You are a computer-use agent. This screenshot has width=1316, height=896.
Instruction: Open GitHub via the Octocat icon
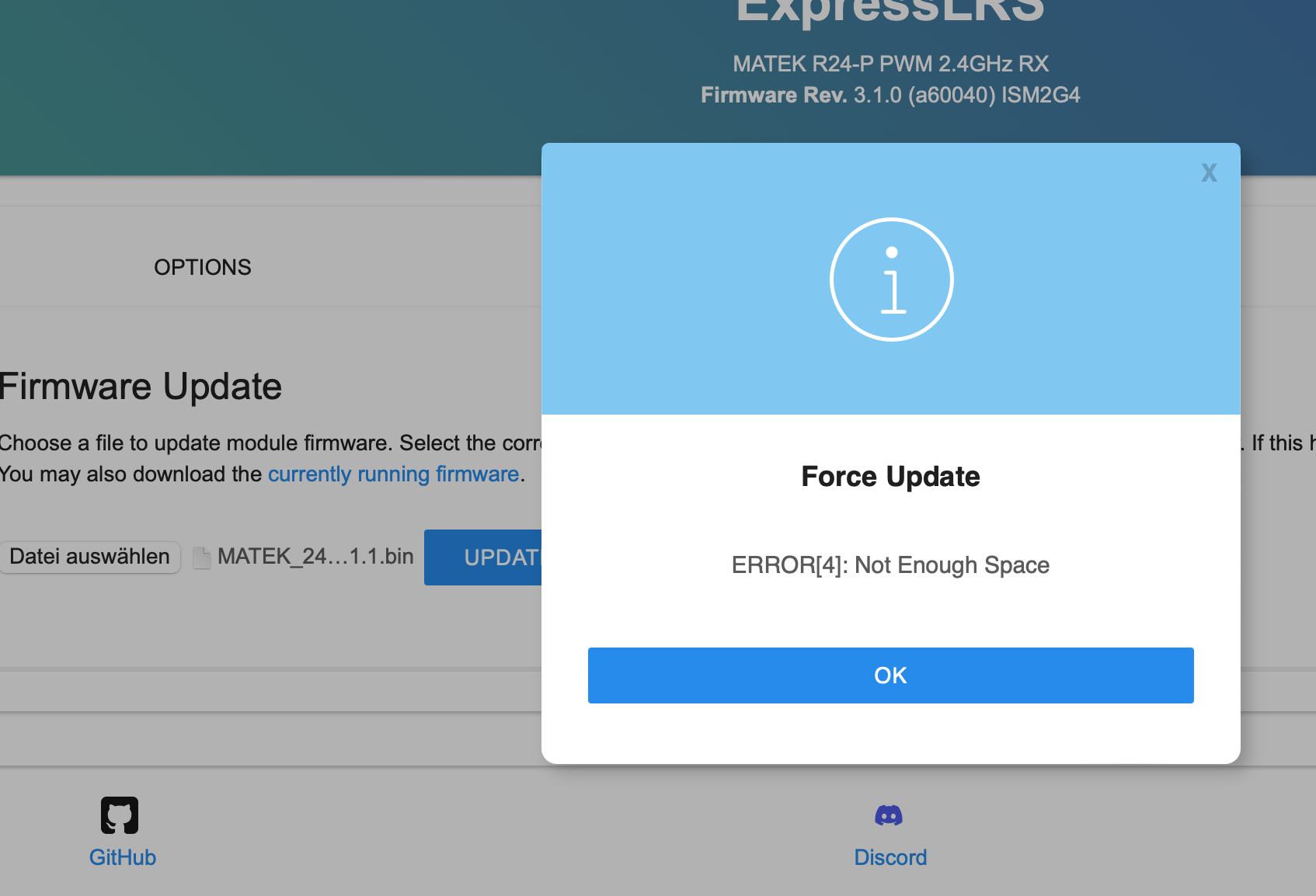coord(120,814)
